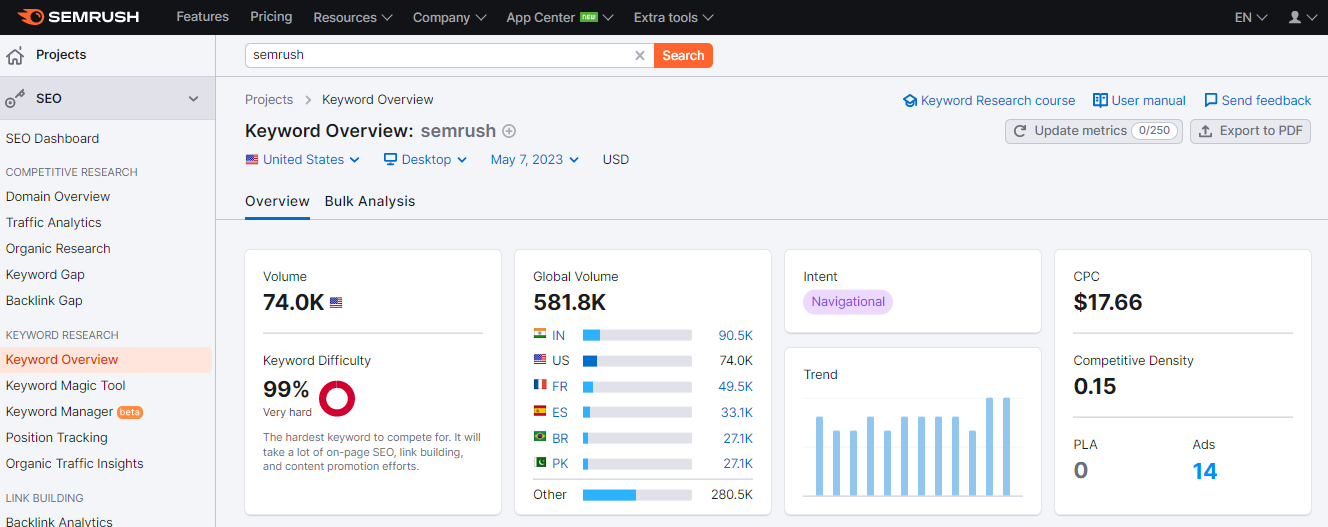Click the Ads count 14 link
Viewport: 1328px width, 527px height.
pos(1205,471)
